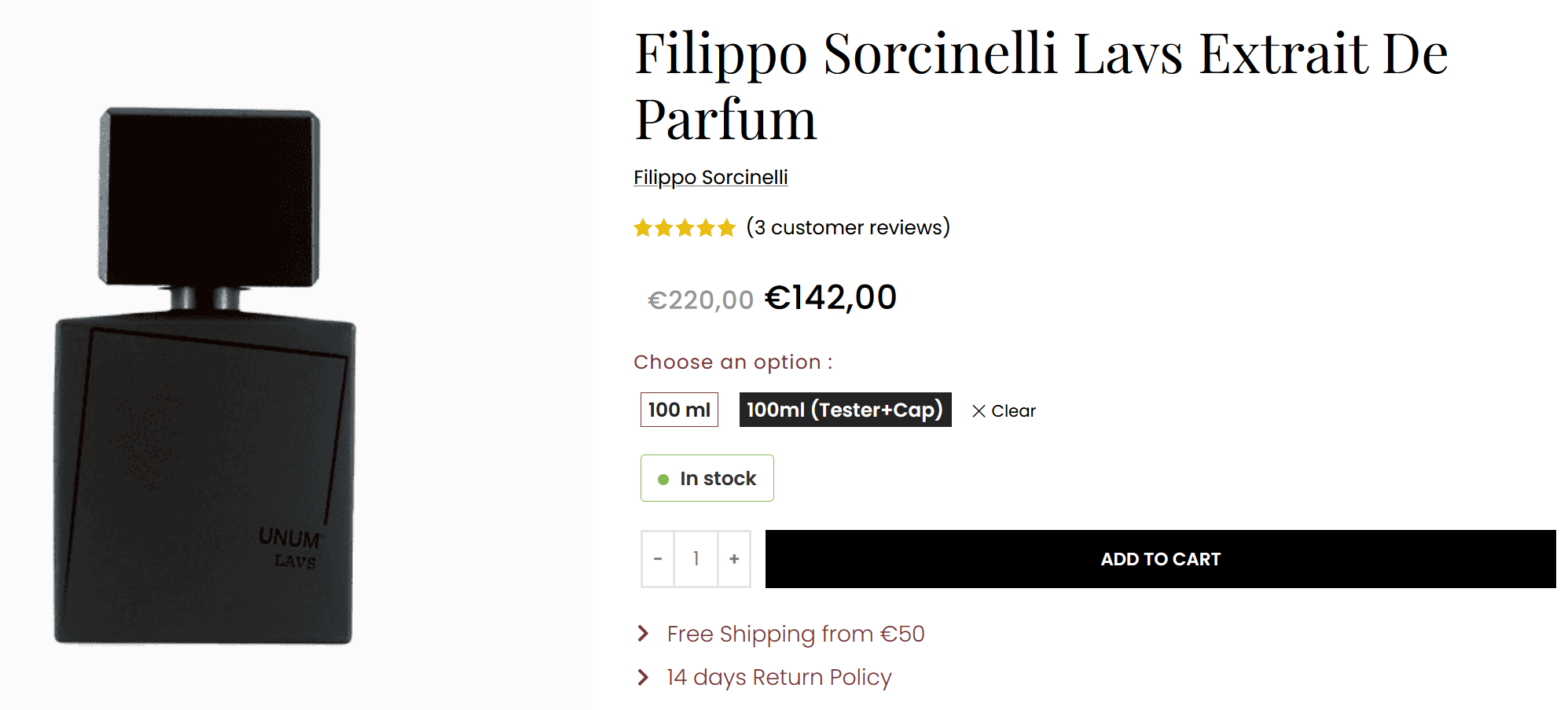The width and height of the screenshot is (1568, 710).
Task: Select the 100ml (Tester+Cap) option
Action: click(x=845, y=410)
